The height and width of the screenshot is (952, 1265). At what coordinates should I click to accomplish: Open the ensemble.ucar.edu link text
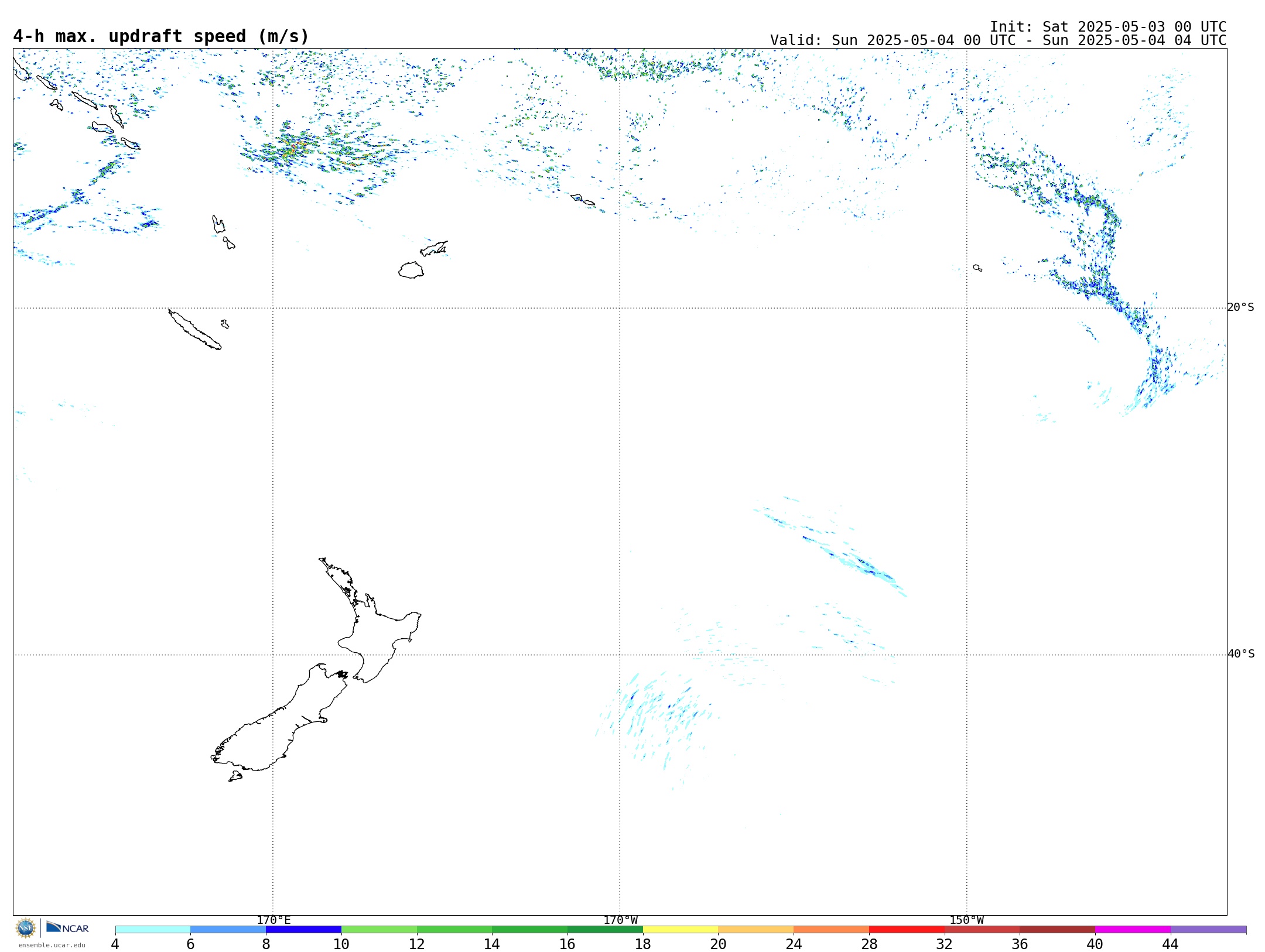pyautogui.click(x=52, y=945)
